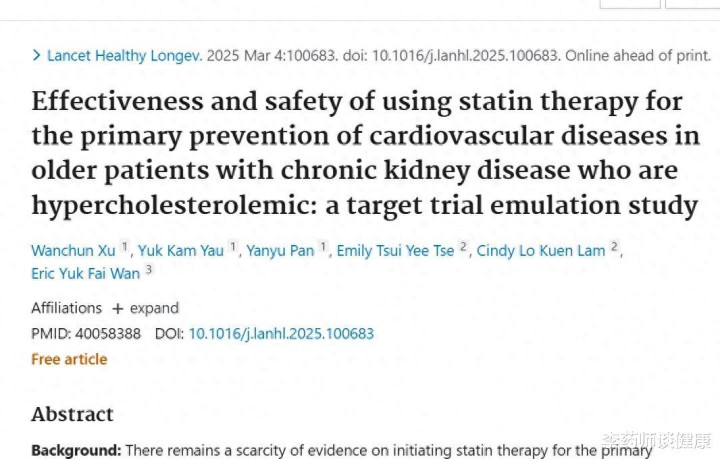
Task: Click affiliation superscript 1 after Wanchun Xu
Action: tap(124, 247)
